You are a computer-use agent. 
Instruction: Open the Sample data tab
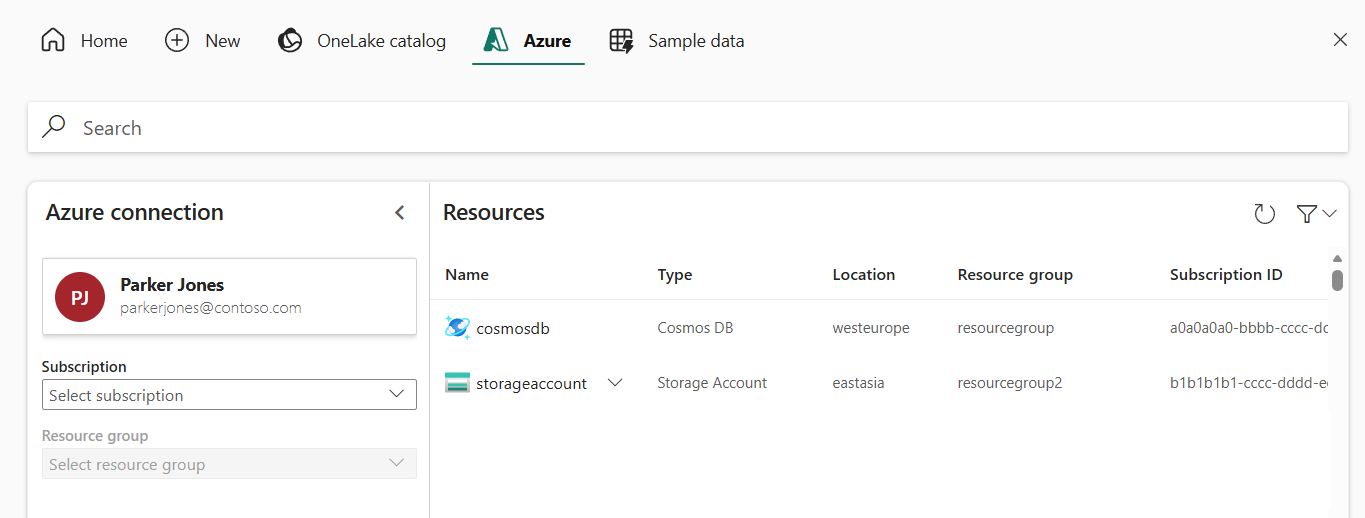(x=677, y=41)
